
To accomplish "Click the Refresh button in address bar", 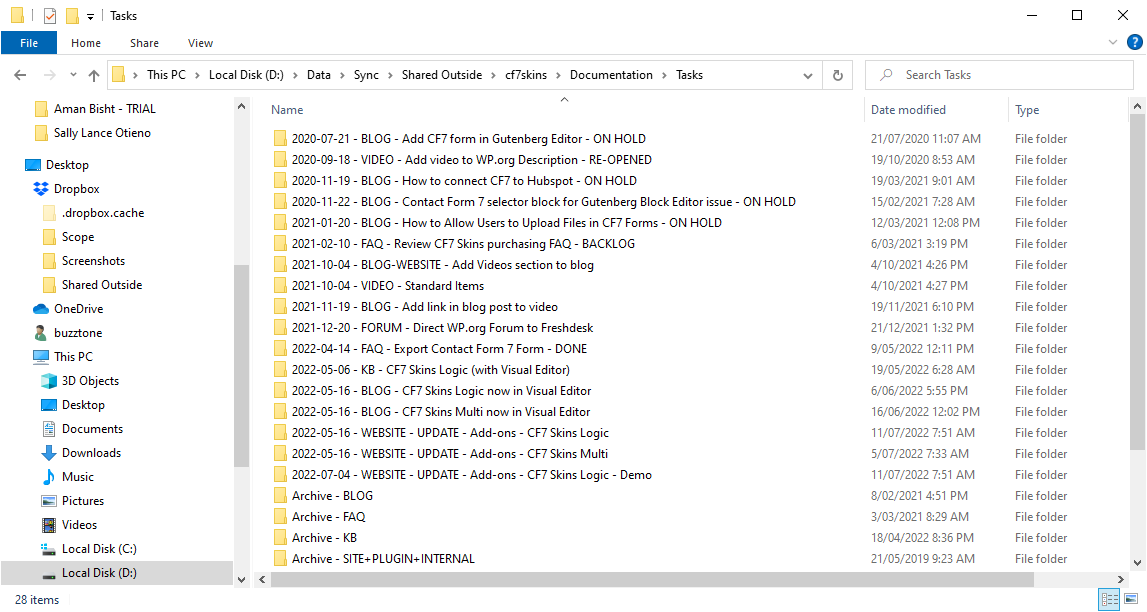I will coord(837,75).
